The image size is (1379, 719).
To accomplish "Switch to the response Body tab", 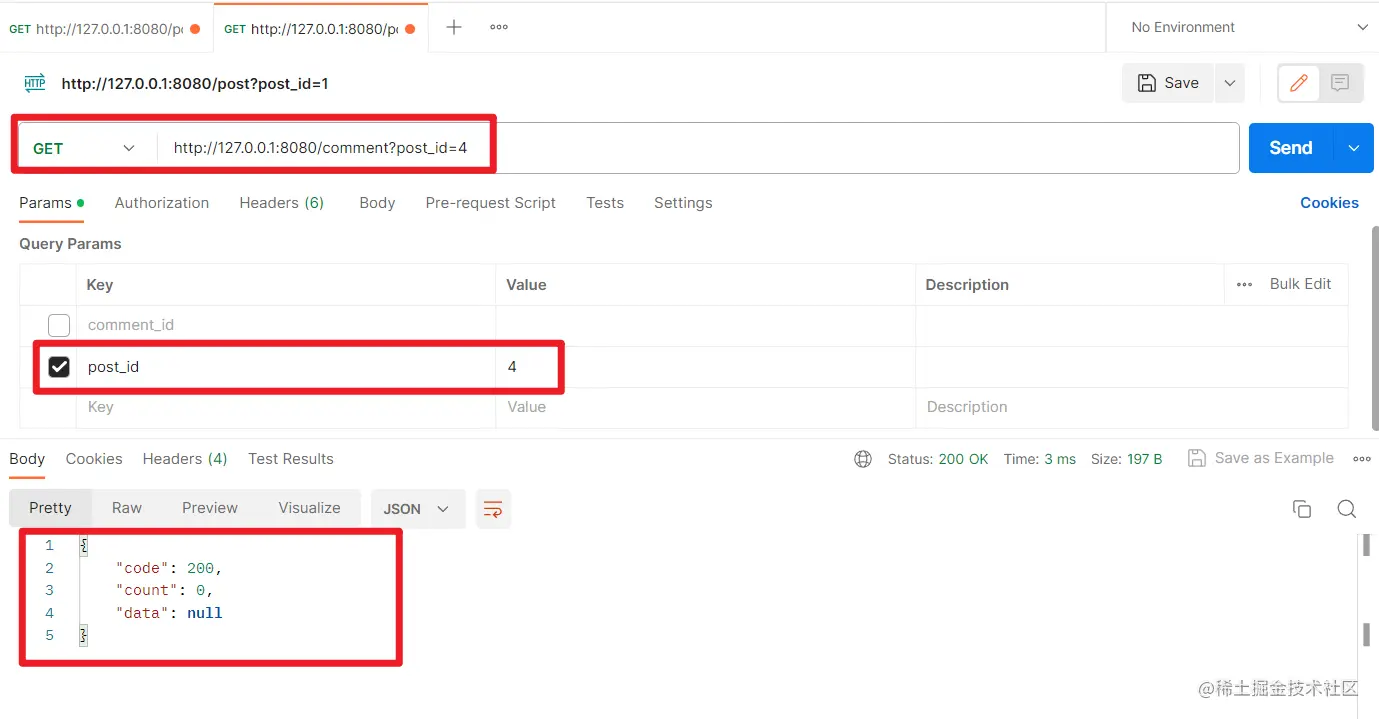I will tap(27, 459).
